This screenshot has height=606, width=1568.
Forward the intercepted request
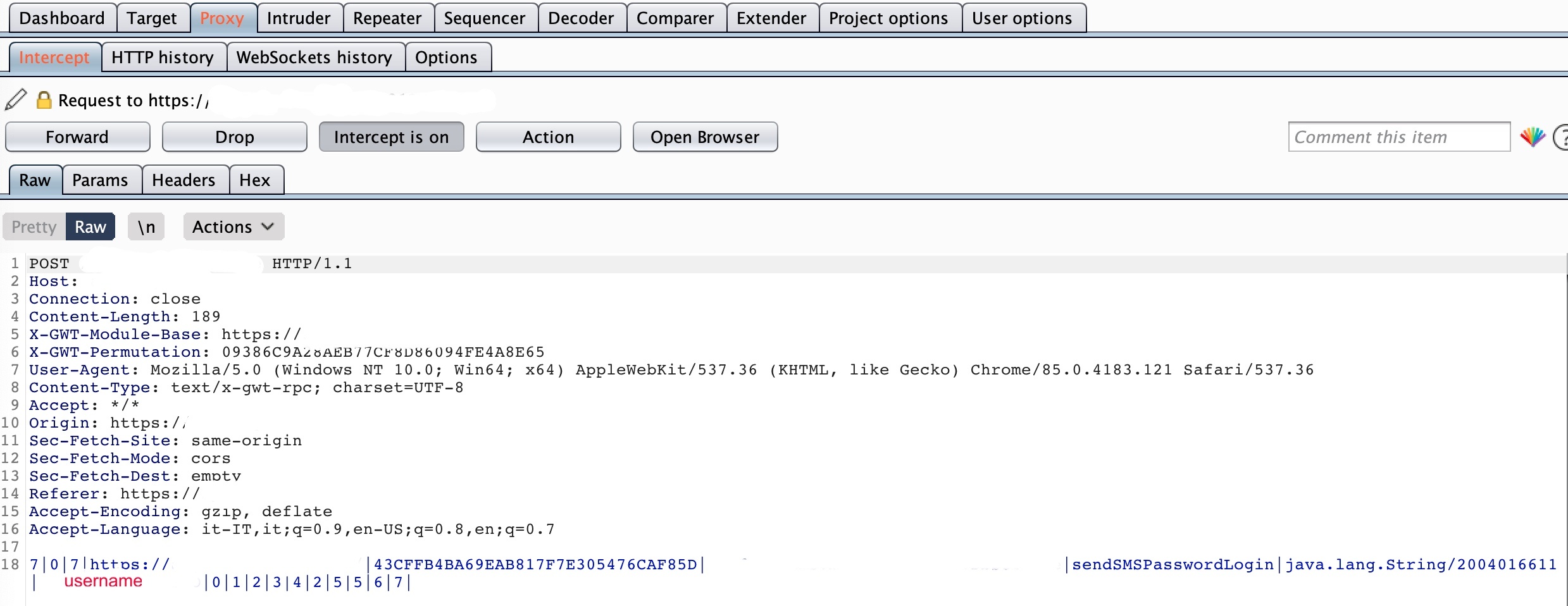(77, 137)
